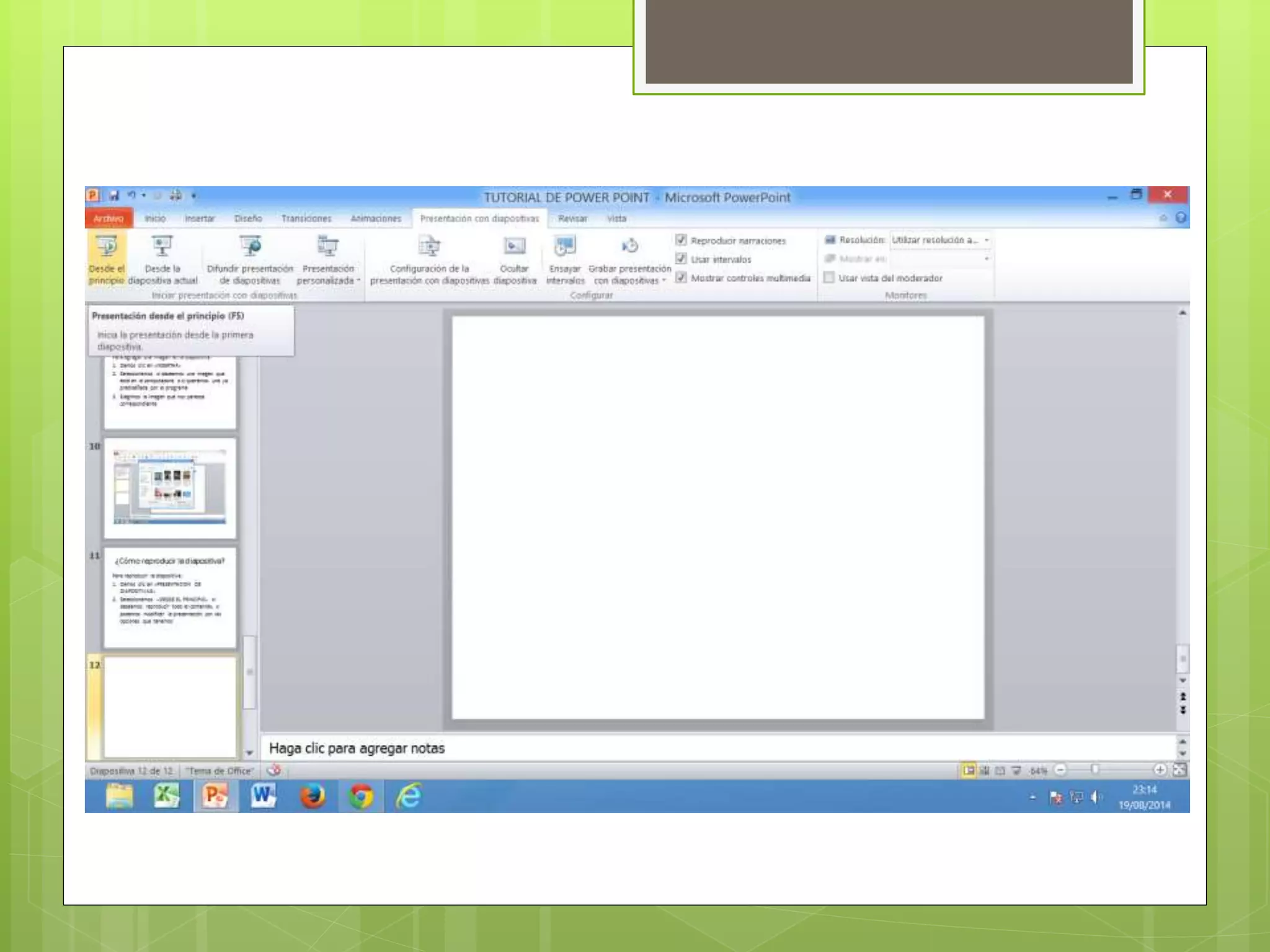
Task: Click Desde el principio slideshow icon
Action: pos(107,247)
